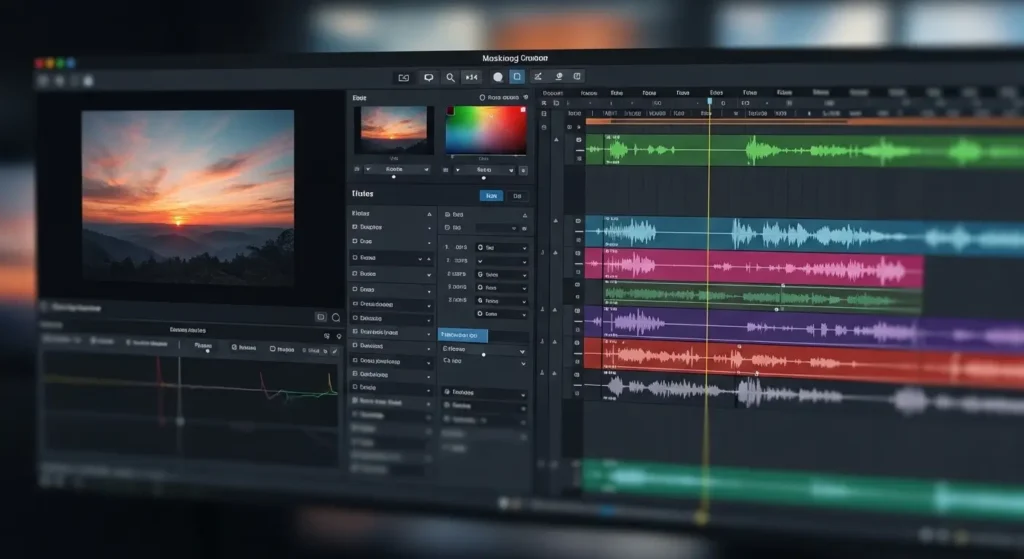Image resolution: width=1024 pixels, height=559 pixels.
Task: Open the dropdown below the blue highlighted button
Action: pyautogui.click(x=484, y=351)
